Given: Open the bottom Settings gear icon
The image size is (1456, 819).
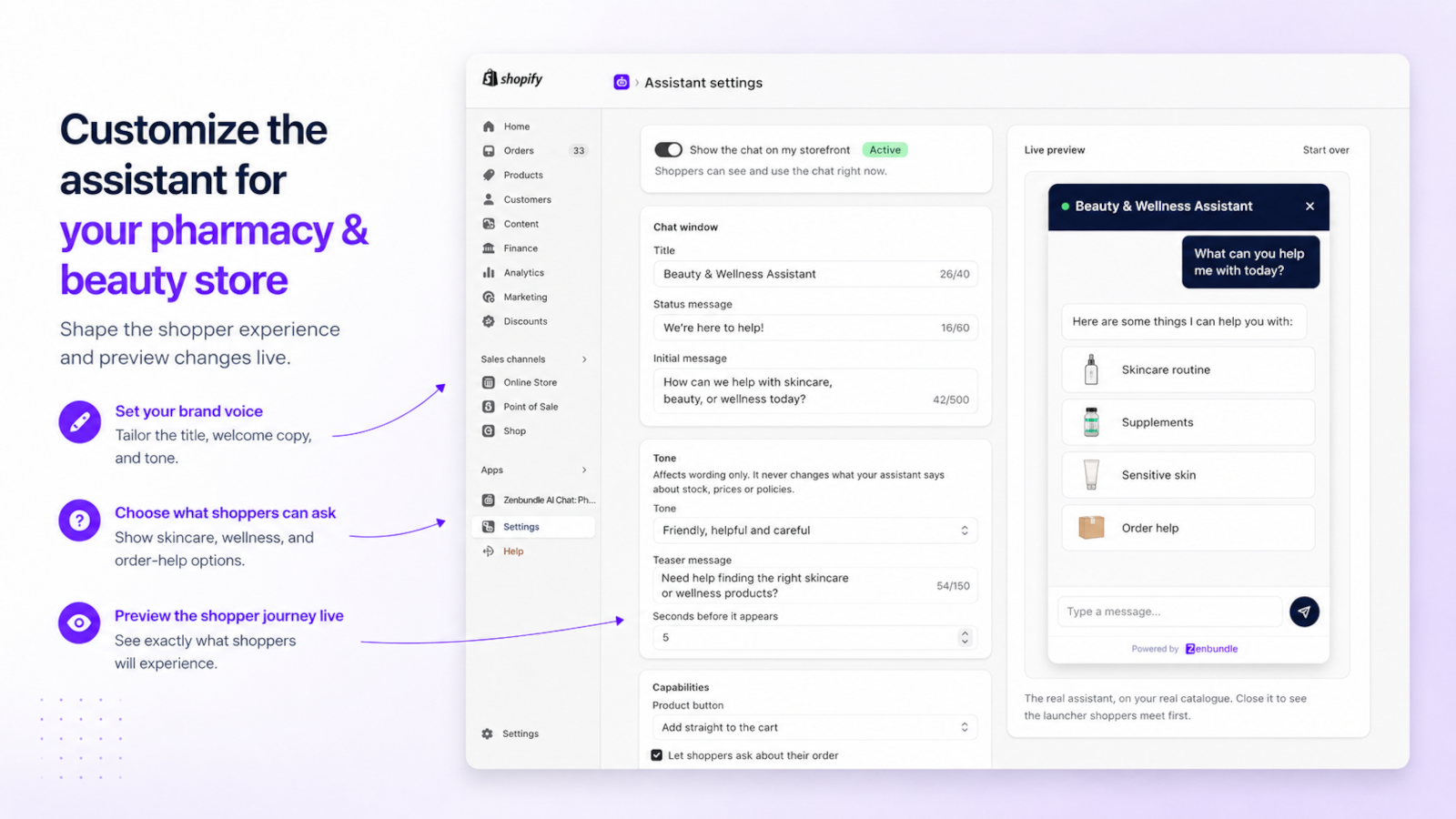Looking at the screenshot, I should [487, 733].
